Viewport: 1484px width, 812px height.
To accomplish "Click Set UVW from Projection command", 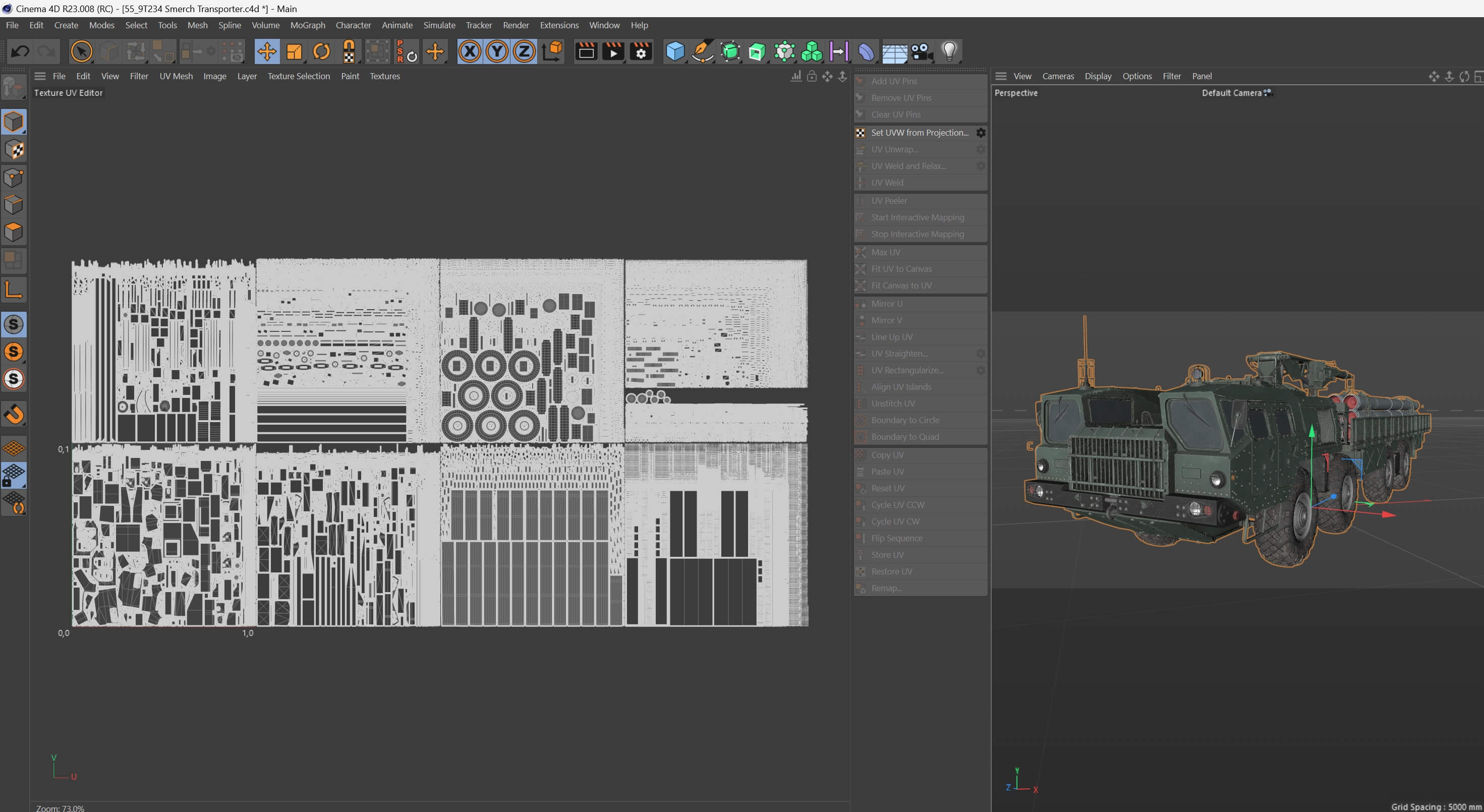I will coord(920,133).
